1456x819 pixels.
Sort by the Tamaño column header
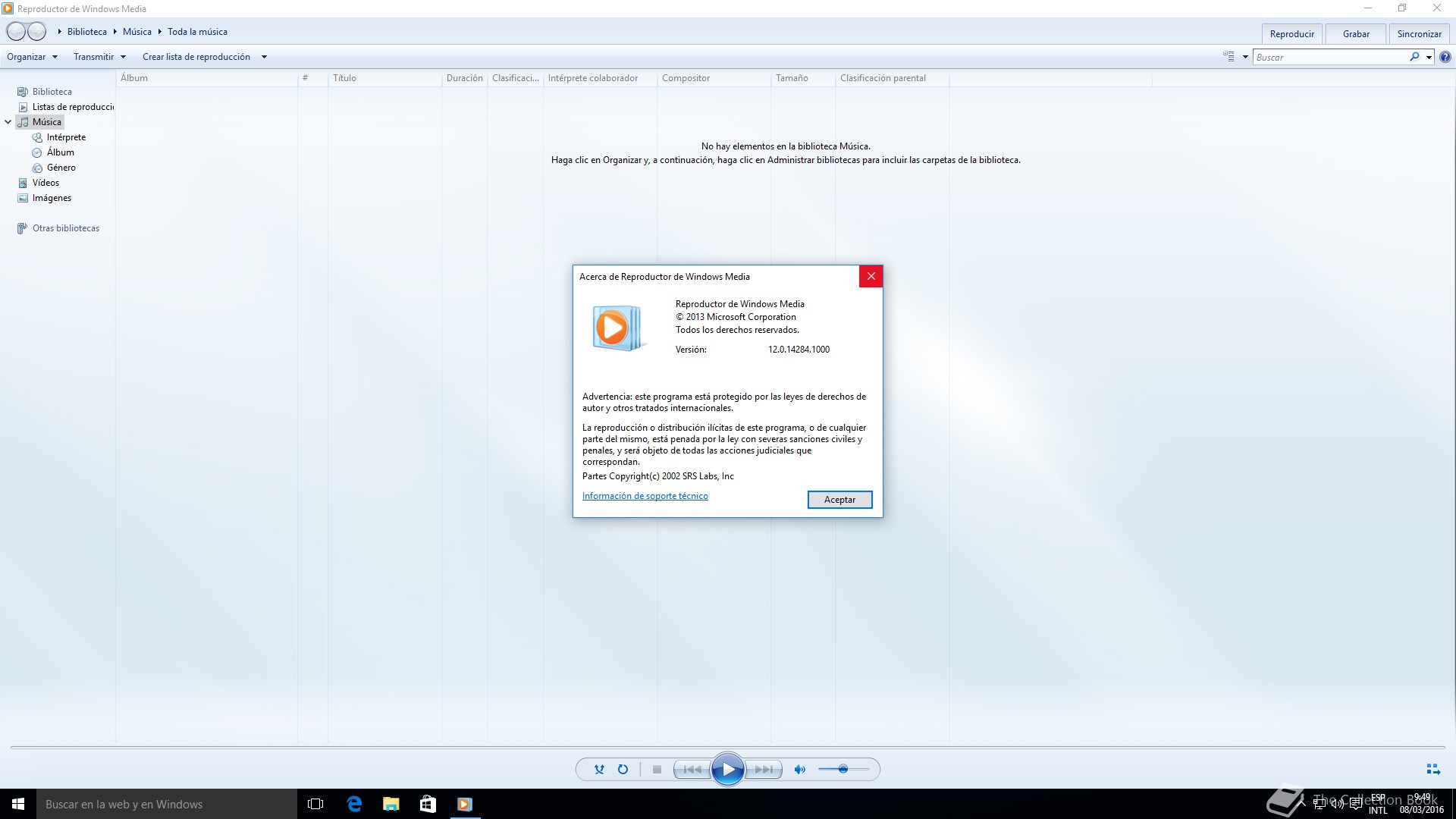[802, 78]
